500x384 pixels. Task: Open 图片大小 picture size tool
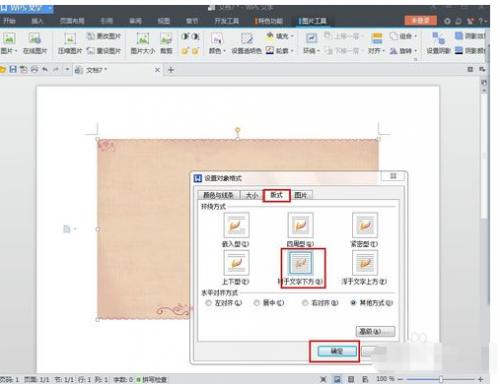pos(143,43)
